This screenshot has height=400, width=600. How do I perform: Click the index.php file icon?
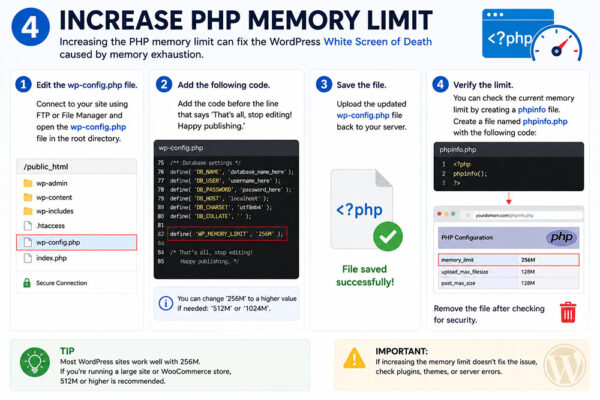coord(28,258)
